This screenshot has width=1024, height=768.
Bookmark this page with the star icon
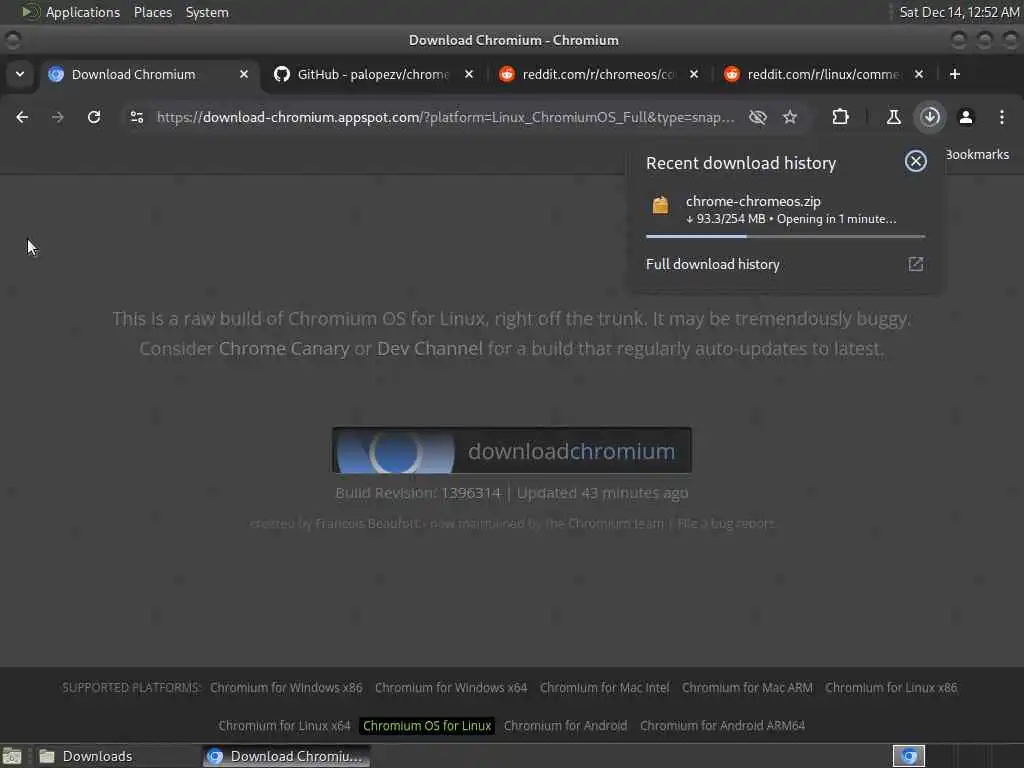pyautogui.click(x=790, y=117)
